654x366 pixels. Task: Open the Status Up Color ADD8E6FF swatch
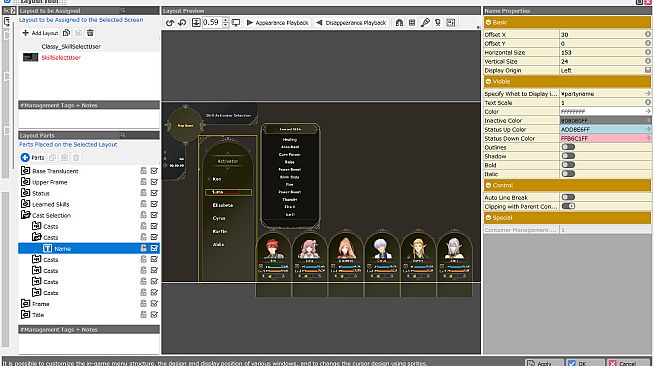605,129
